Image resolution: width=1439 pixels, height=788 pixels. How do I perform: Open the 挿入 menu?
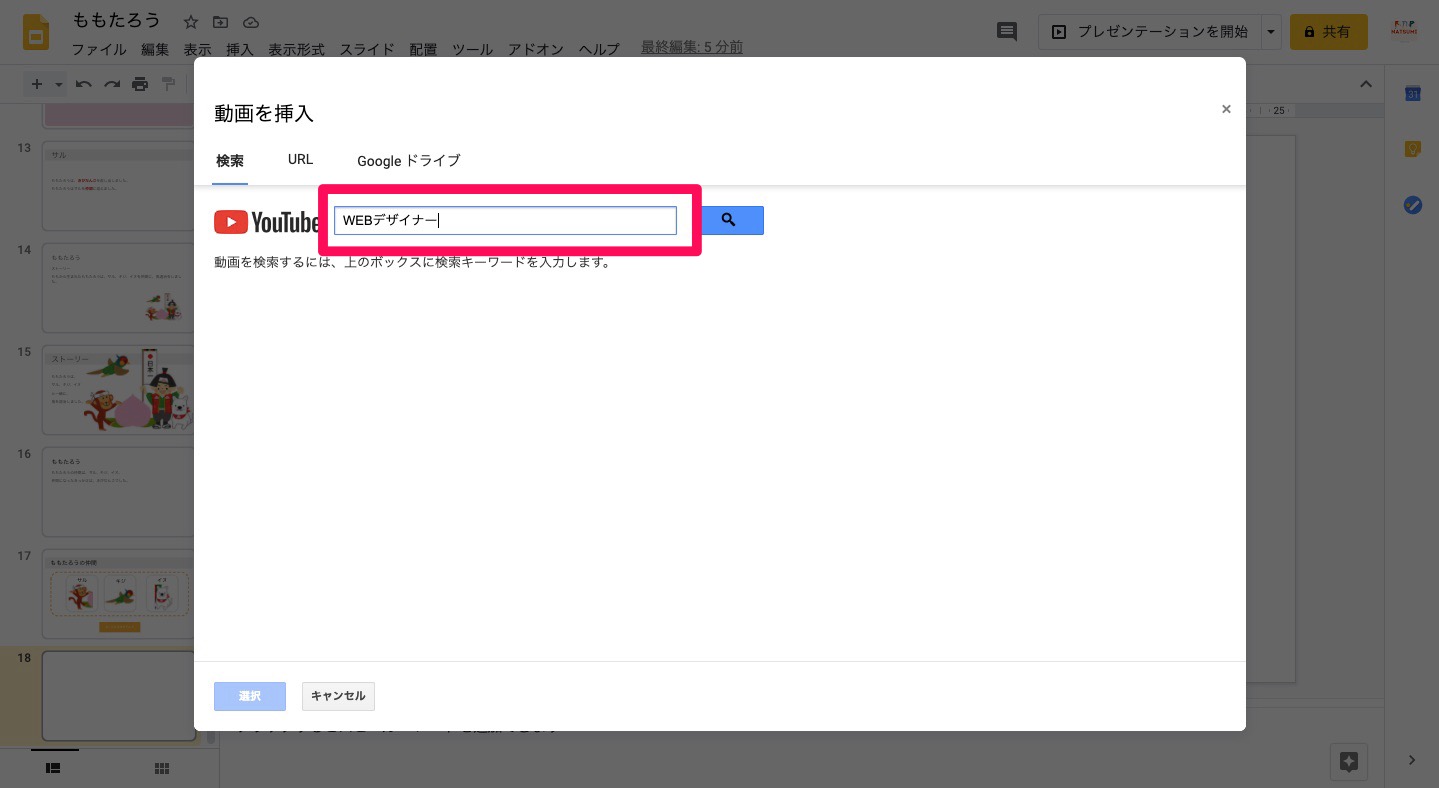240,49
